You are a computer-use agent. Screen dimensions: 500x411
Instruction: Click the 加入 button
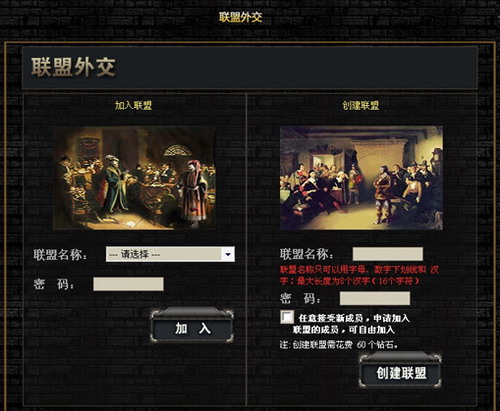coord(192,326)
